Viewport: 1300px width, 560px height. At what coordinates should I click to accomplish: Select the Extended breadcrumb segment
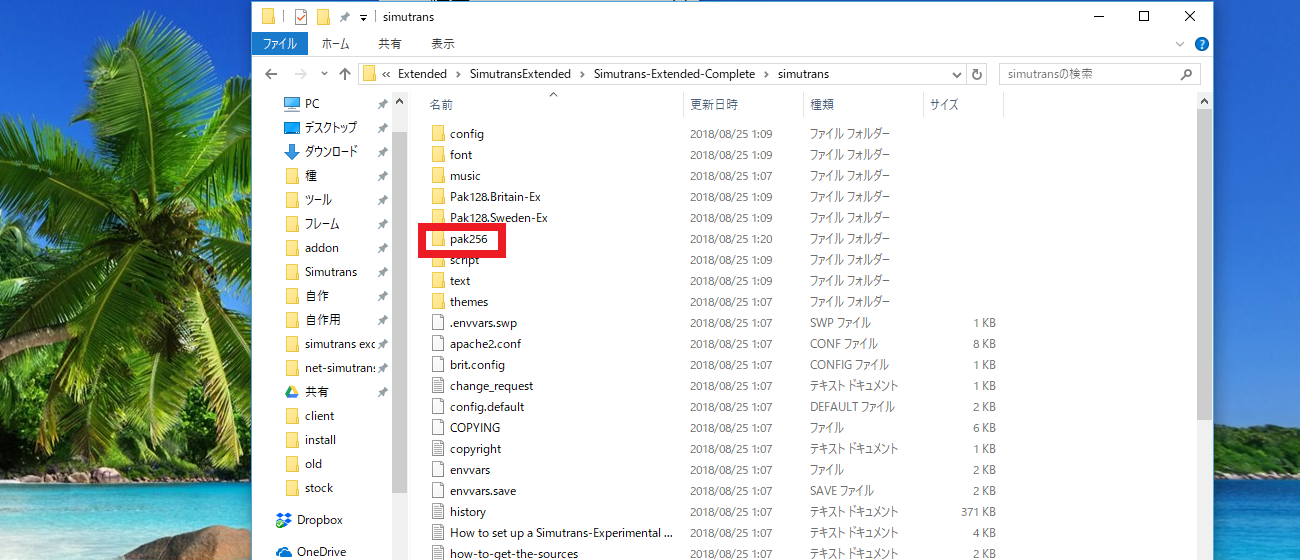(422, 74)
